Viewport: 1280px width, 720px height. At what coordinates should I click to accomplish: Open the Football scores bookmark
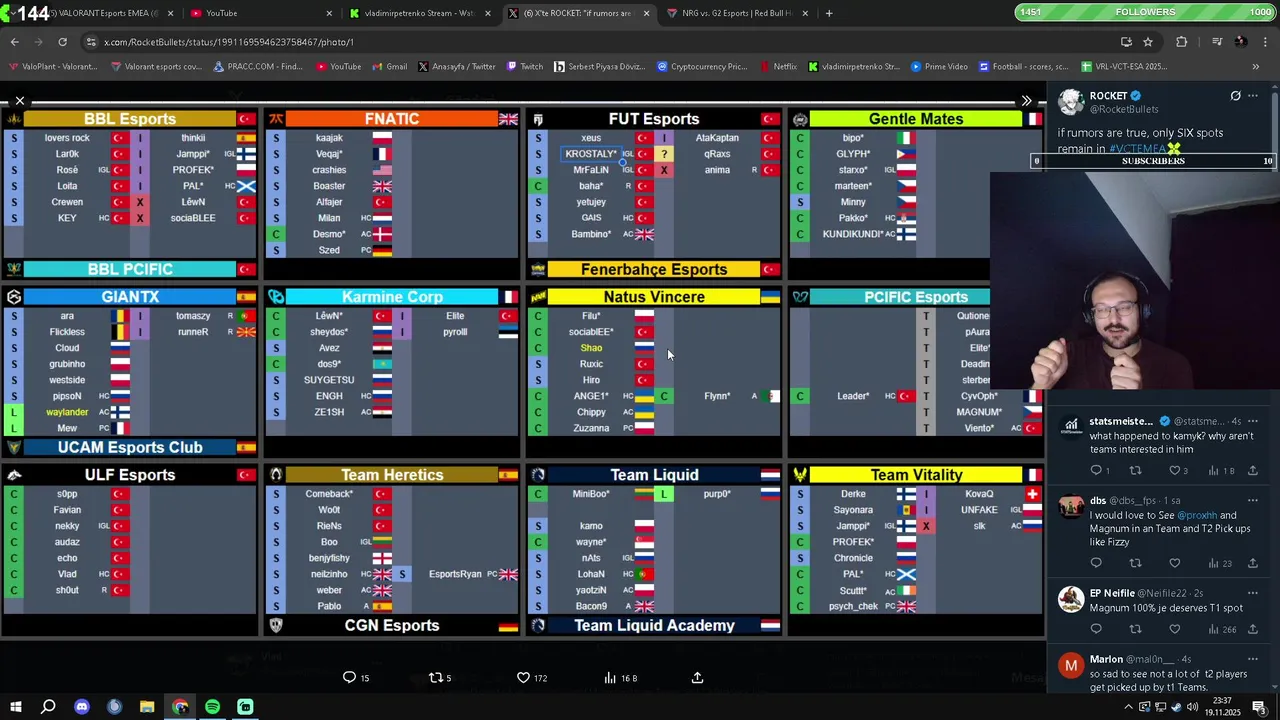[x=1023, y=67]
